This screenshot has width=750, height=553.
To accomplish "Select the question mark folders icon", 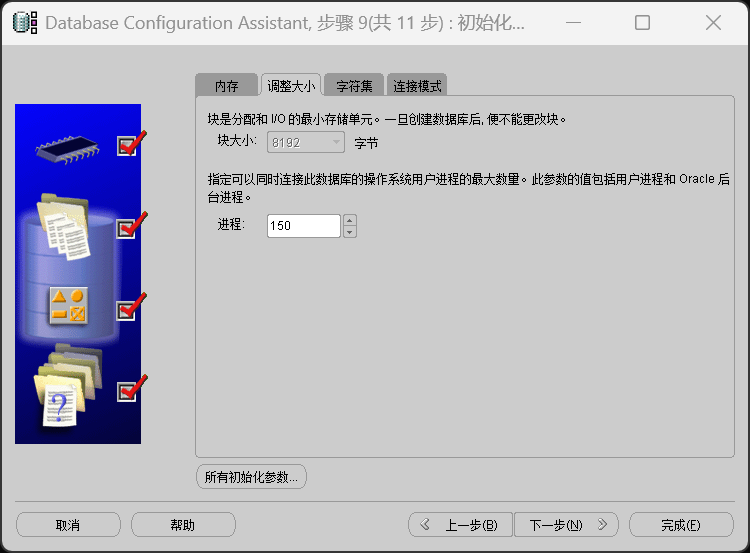I will click(x=68, y=386).
